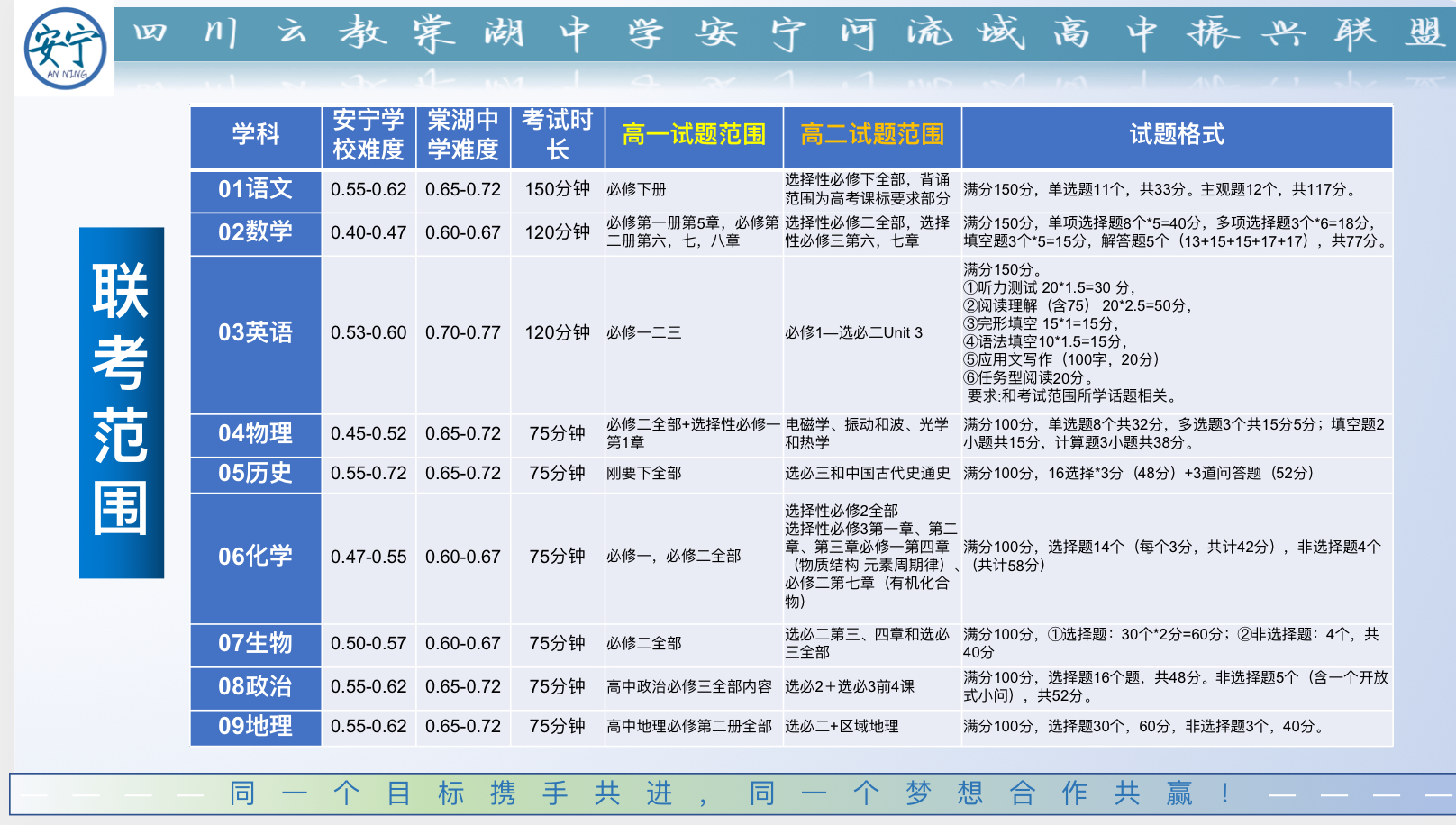Image resolution: width=1456 pixels, height=825 pixels.
Task: Click the 03英语 subject cell
Action: [x=256, y=334]
